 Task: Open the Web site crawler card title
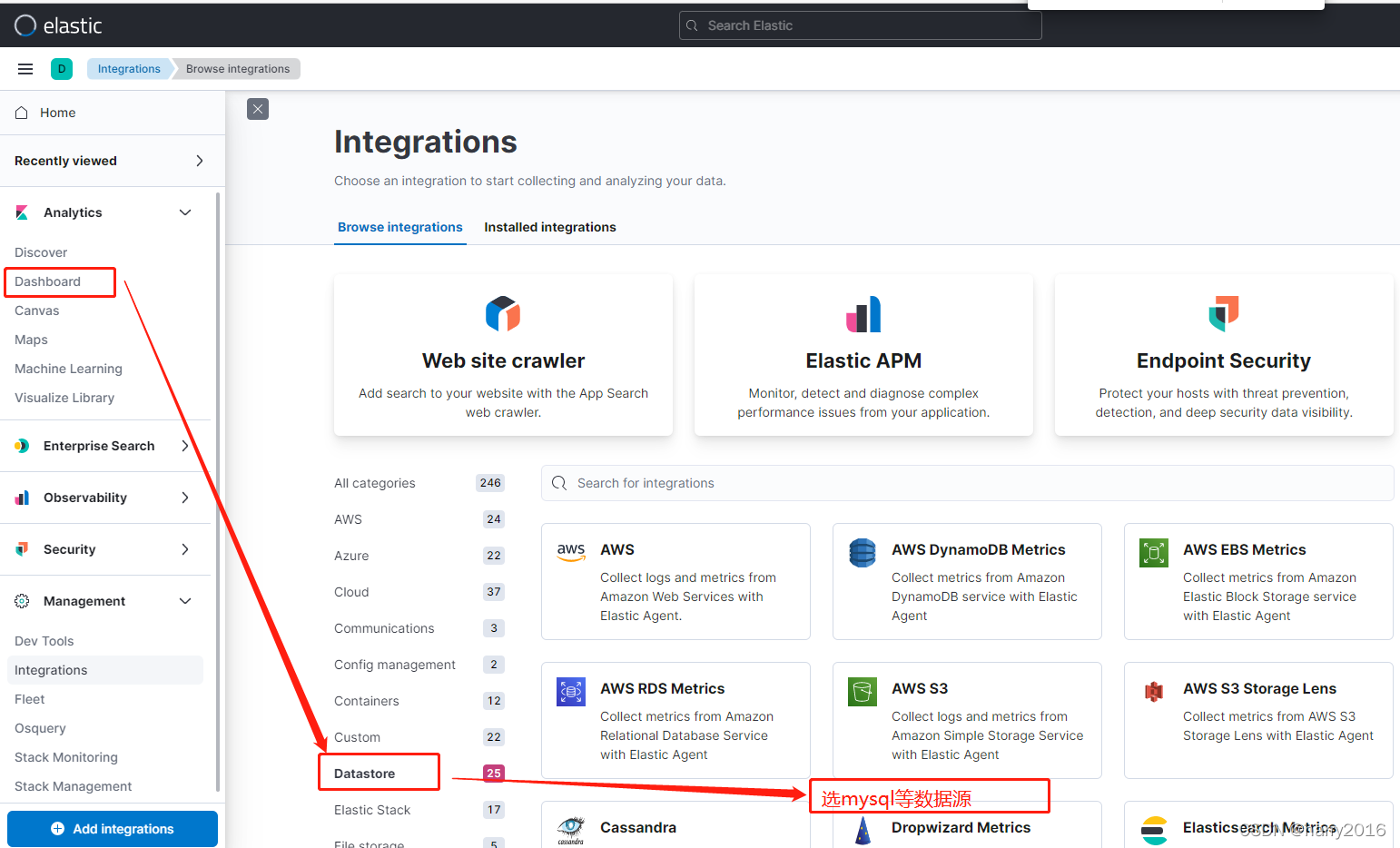(x=503, y=360)
